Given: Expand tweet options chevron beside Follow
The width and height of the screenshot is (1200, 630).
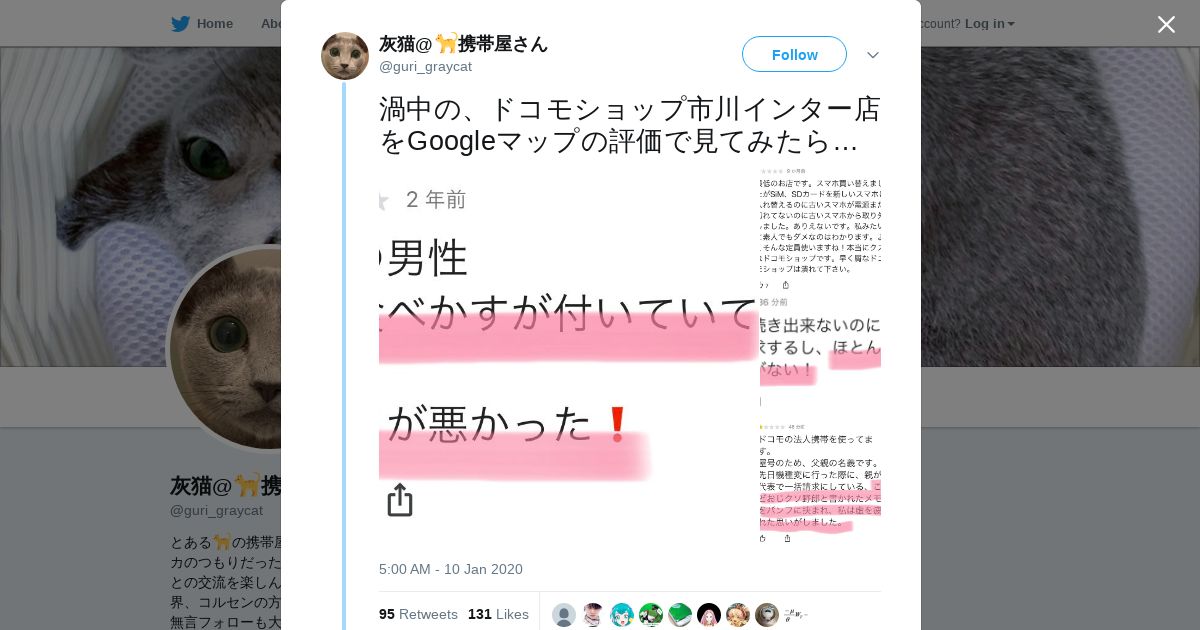Looking at the screenshot, I should pyautogui.click(x=873, y=55).
